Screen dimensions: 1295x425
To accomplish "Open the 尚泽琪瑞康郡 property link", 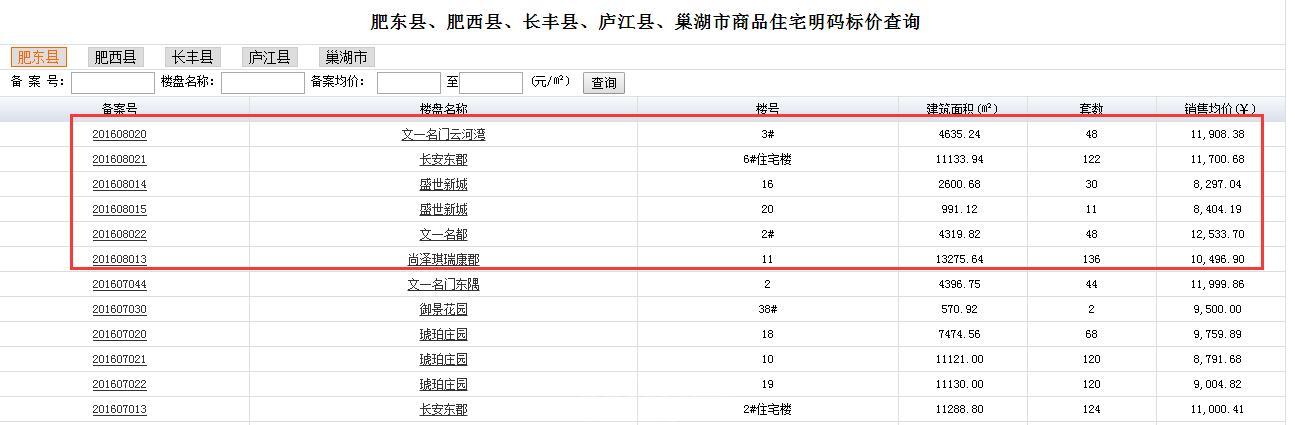I will coord(443,260).
